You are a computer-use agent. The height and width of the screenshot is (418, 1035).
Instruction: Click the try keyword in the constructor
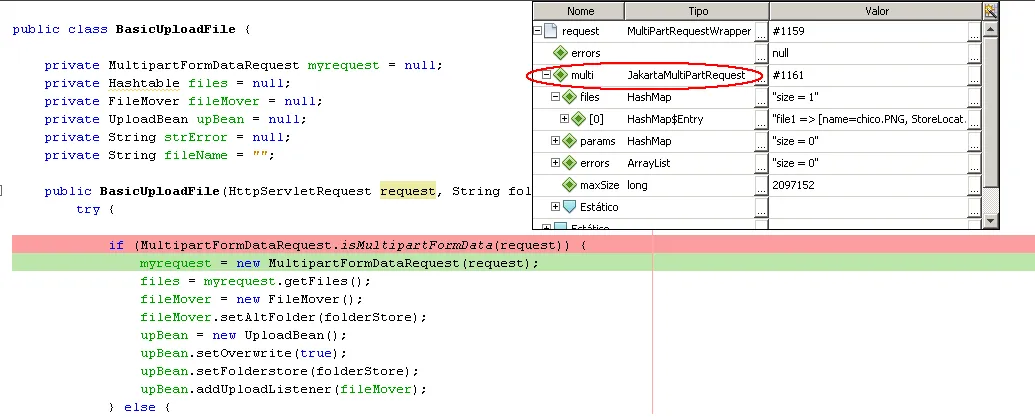[88, 210]
